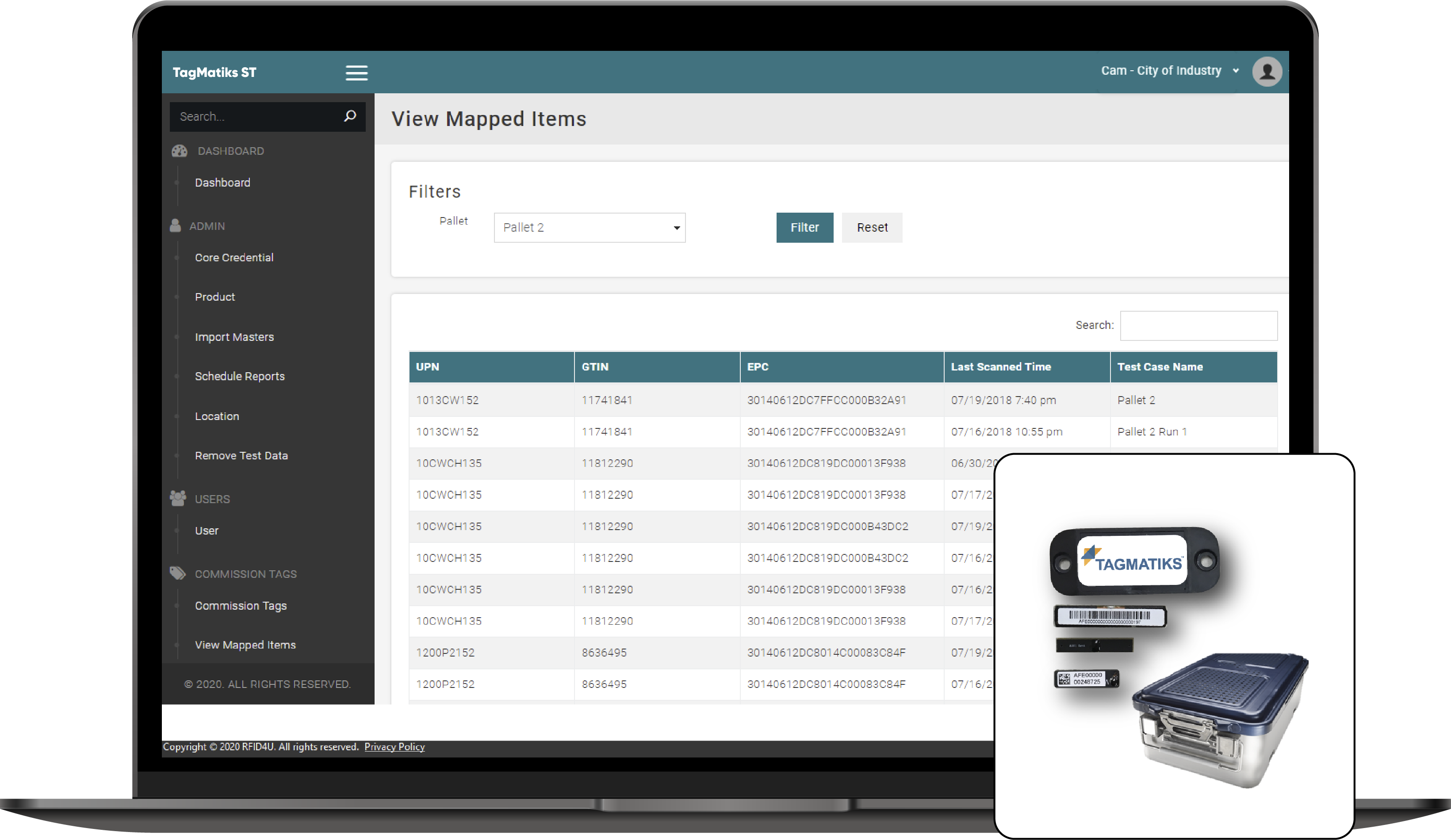The image size is (1451, 840).
Task: Sort table by GTIN column header
Action: [657, 367]
